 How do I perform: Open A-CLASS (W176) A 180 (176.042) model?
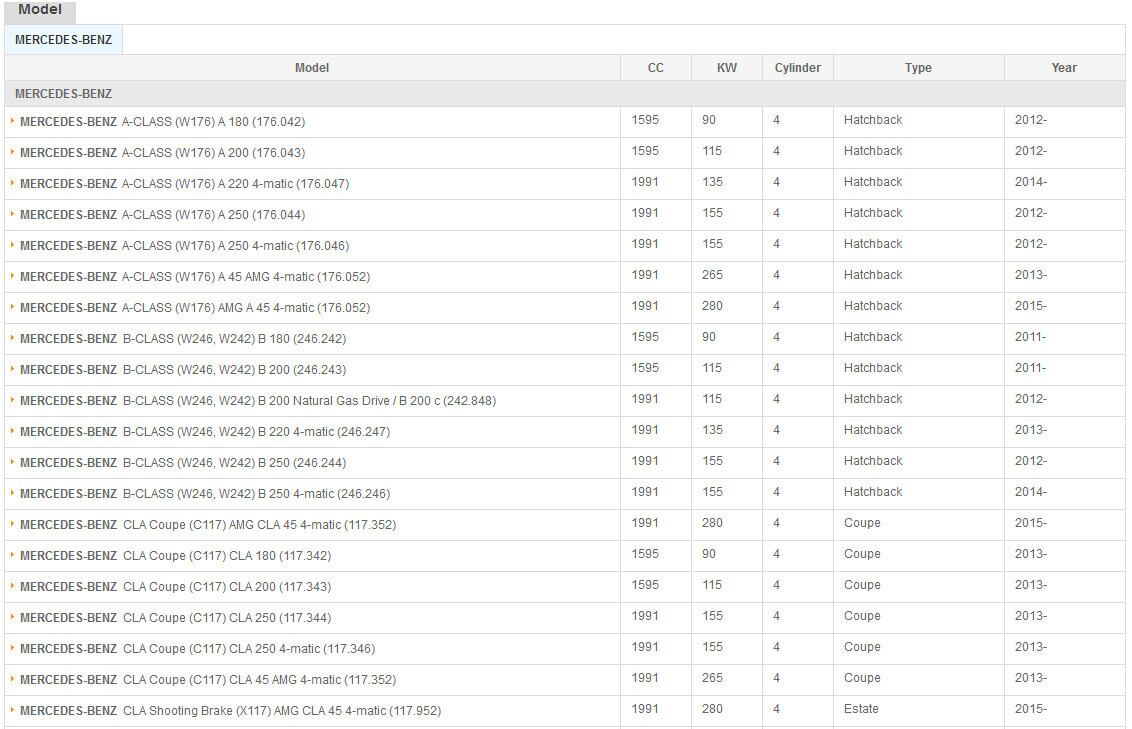point(162,122)
